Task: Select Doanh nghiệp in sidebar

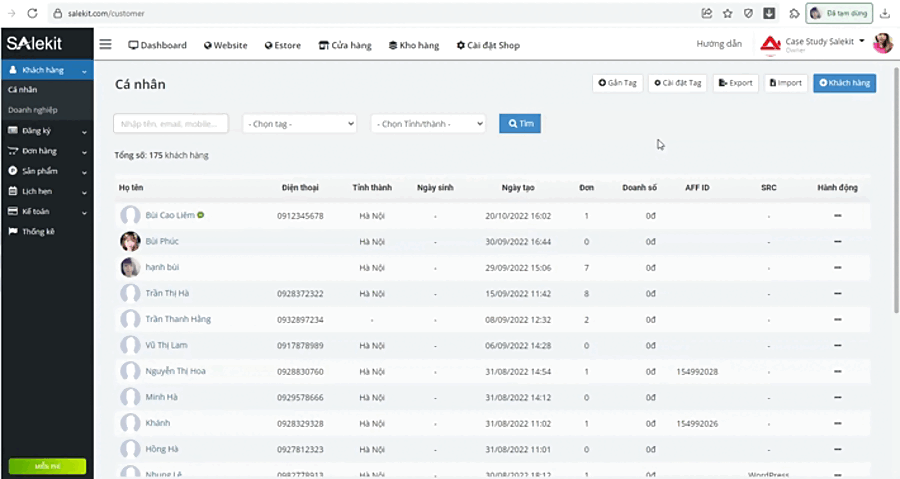Action: click(x=33, y=110)
